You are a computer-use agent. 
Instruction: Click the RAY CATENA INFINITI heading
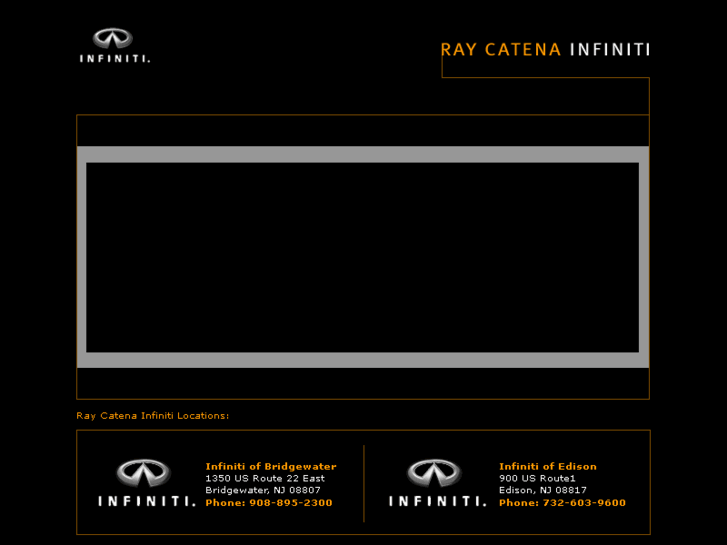point(545,50)
